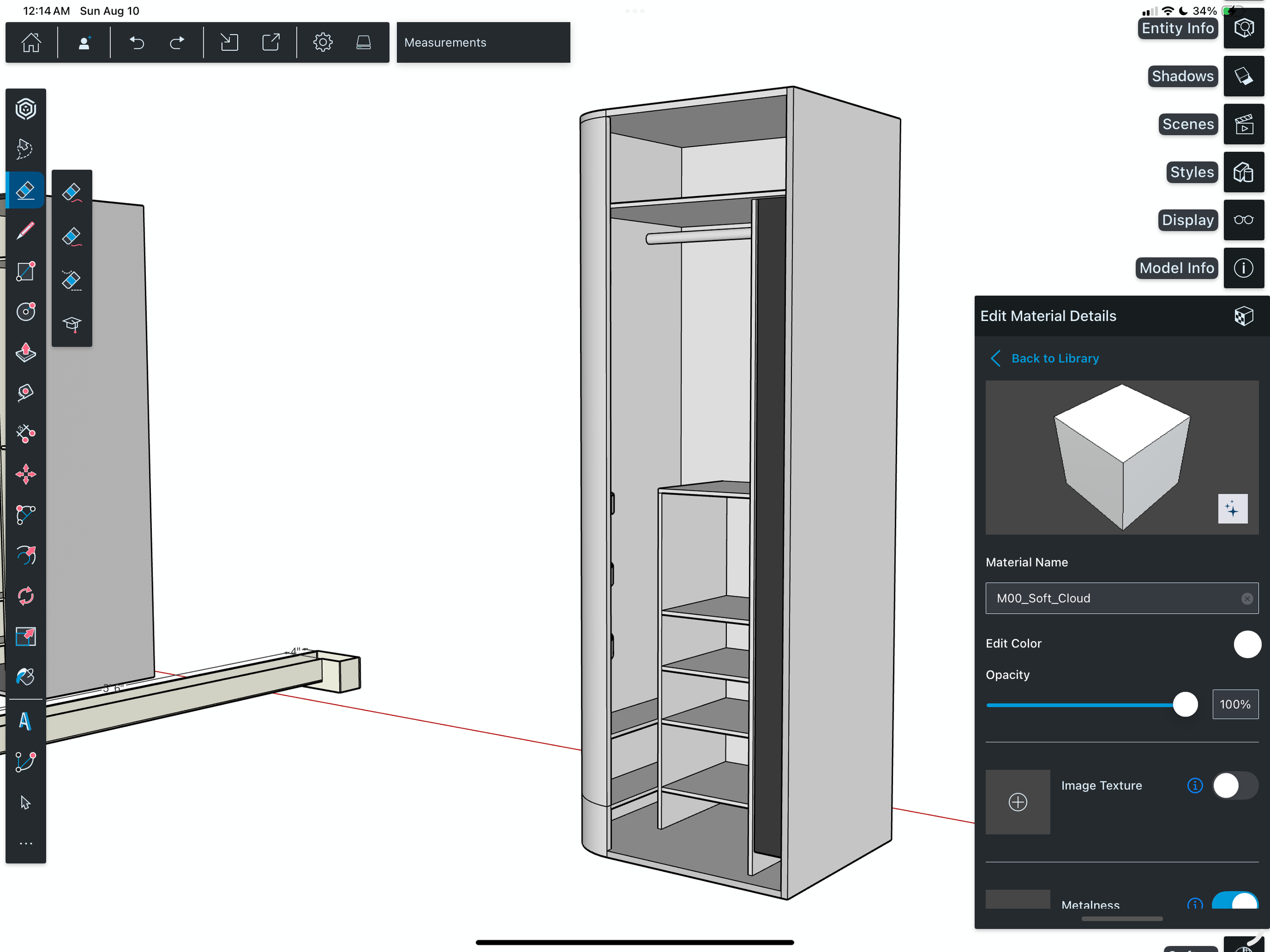Select the Scale tool
This screenshot has width=1270, height=952.
pos(26,636)
